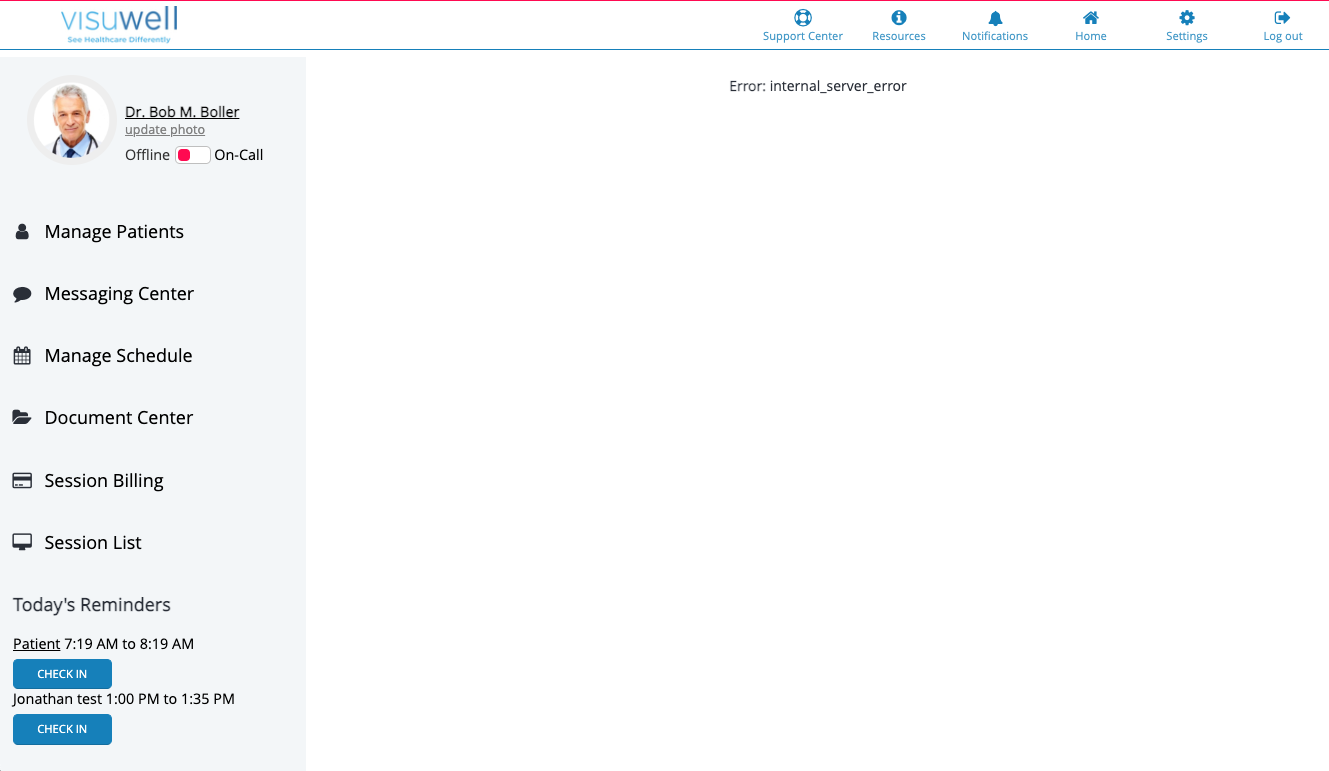The height and width of the screenshot is (771, 1329).
Task: Check in for the Jonathan test appointment
Action: coord(61,729)
